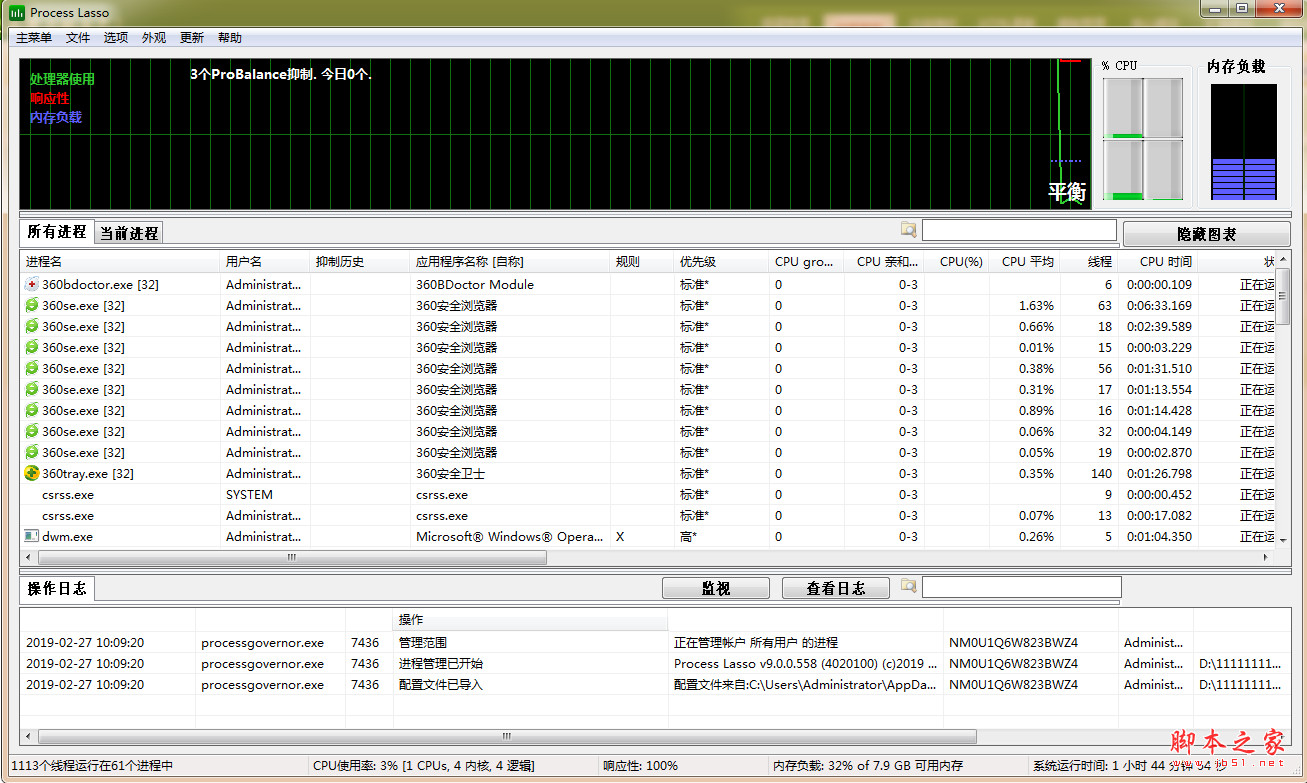Select the 360安全卫士 application name cell
Image resolution: width=1307 pixels, height=783 pixels.
point(450,473)
